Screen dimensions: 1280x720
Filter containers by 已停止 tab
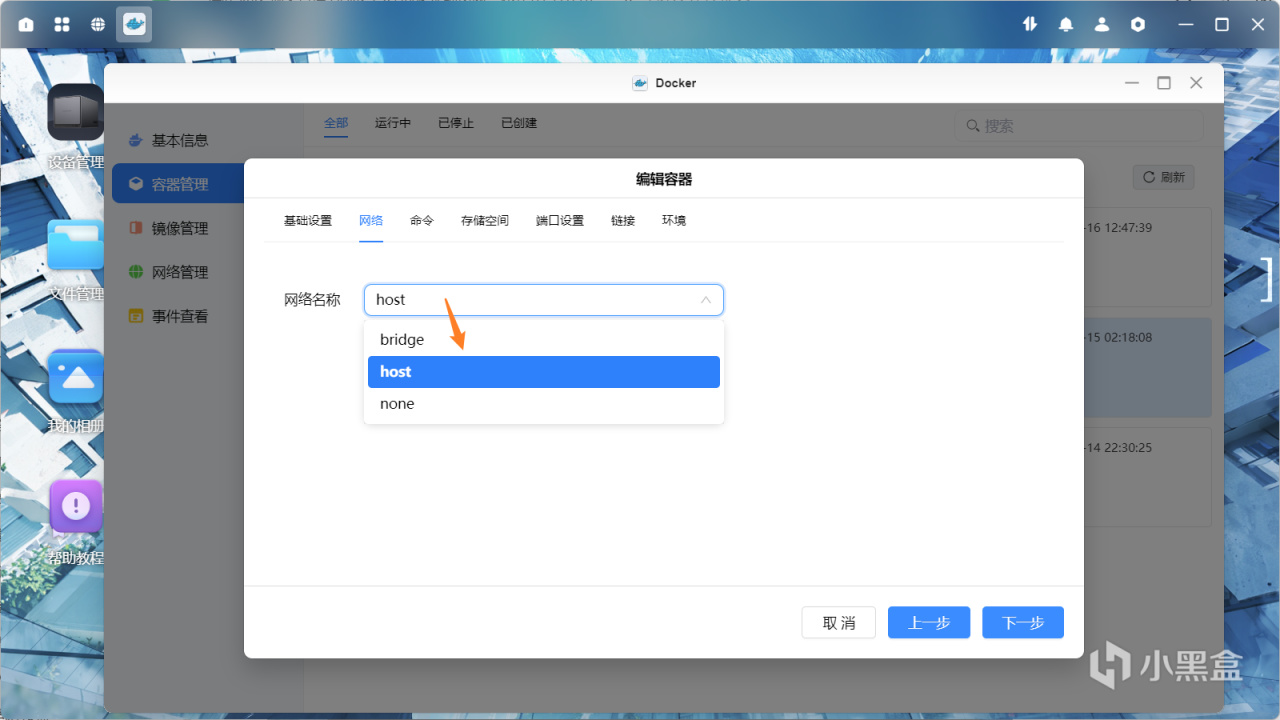click(456, 123)
